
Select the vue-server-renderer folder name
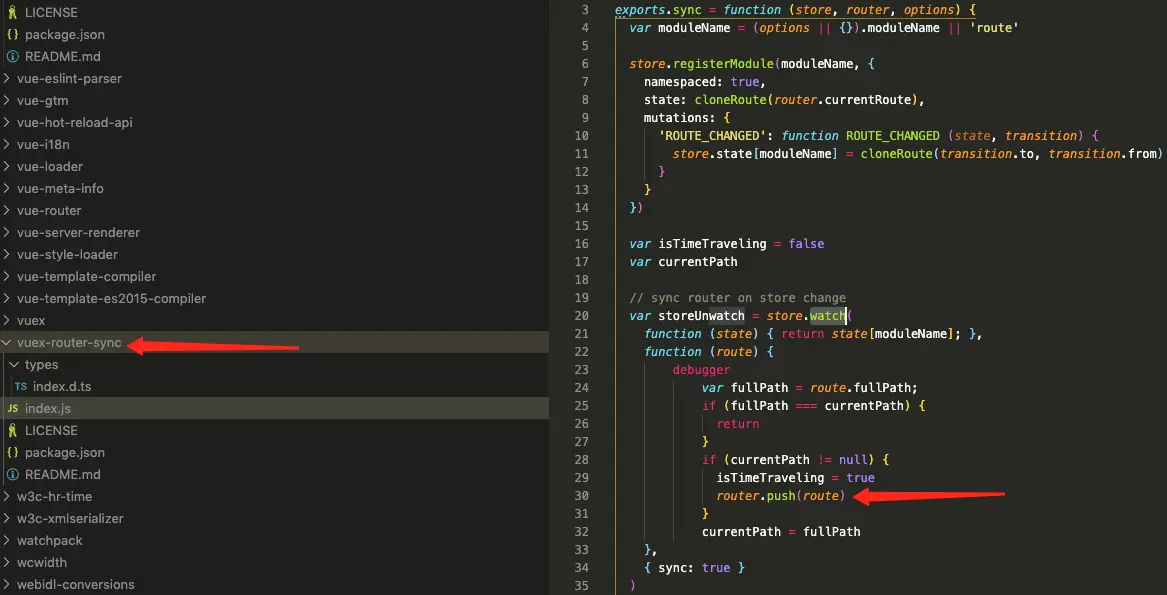[x=78, y=232]
